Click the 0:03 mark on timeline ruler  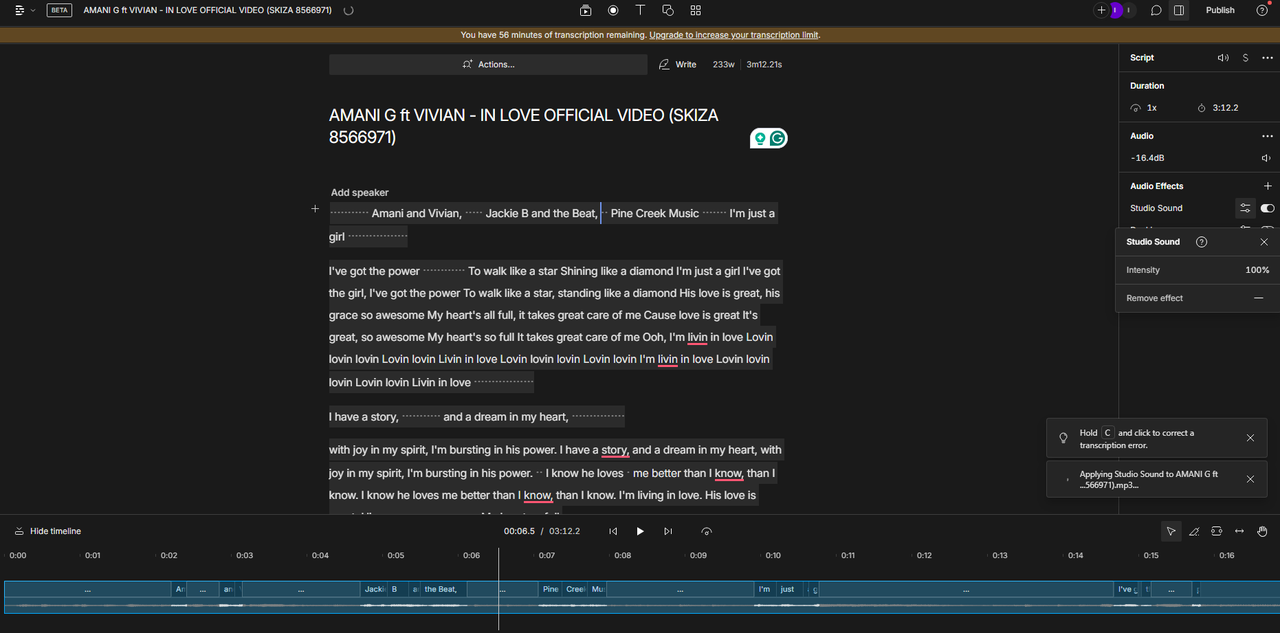pos(244,555)
